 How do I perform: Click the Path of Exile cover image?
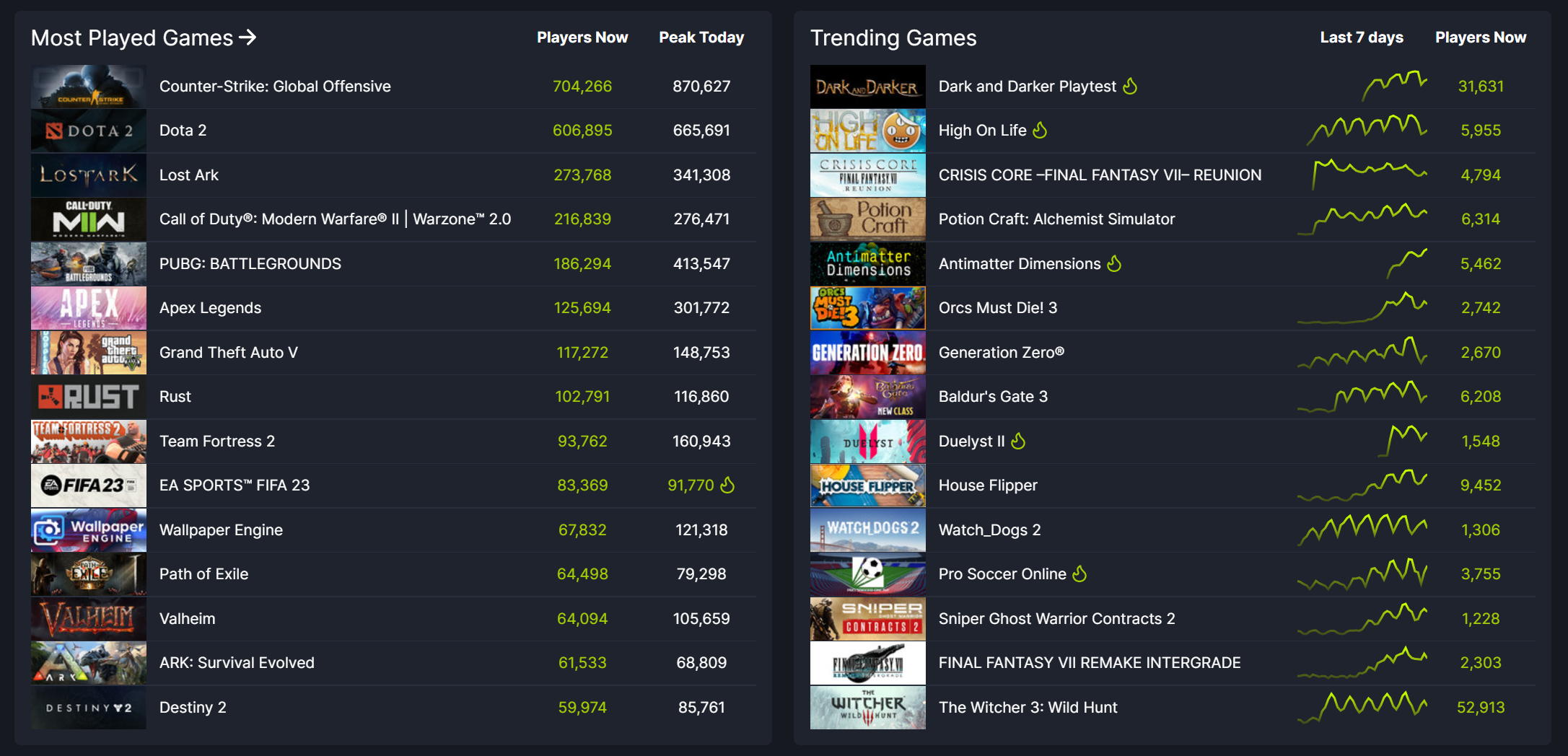(x=89, y=574)
